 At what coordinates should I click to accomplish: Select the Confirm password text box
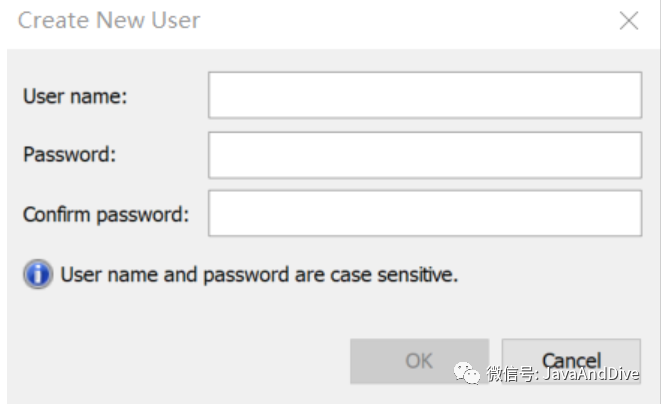(424, 214)
